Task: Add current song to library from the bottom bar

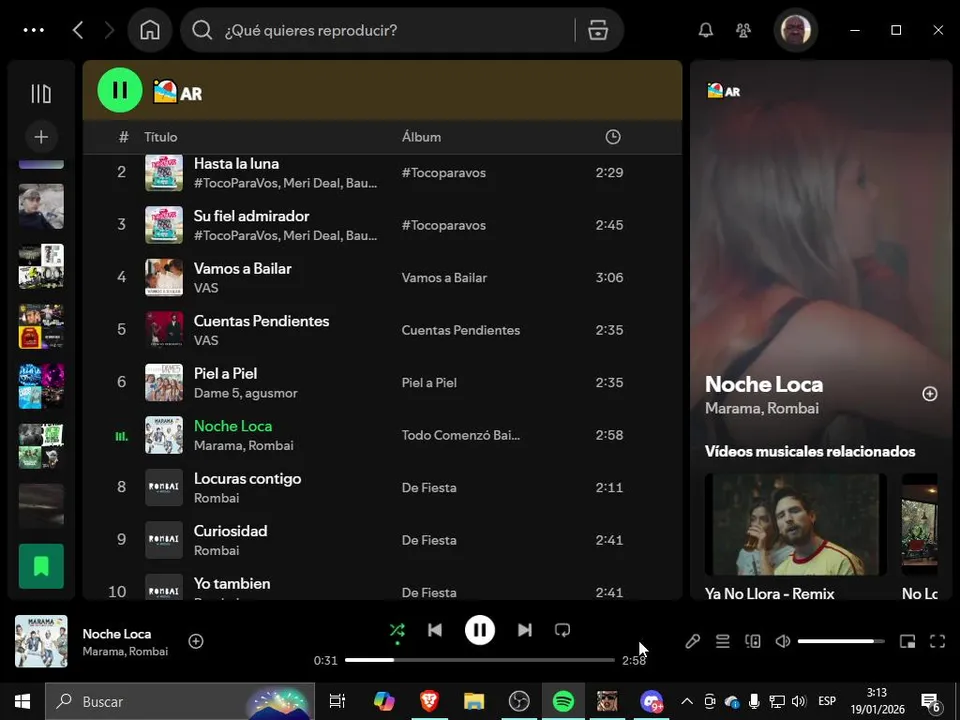Action: click(196, 641)
